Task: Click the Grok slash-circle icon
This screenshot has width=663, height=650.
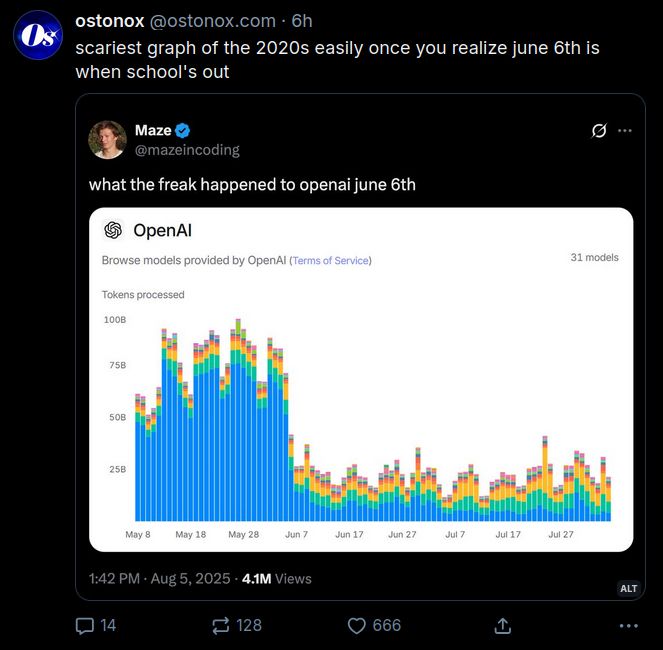Action: coord(599,131)
